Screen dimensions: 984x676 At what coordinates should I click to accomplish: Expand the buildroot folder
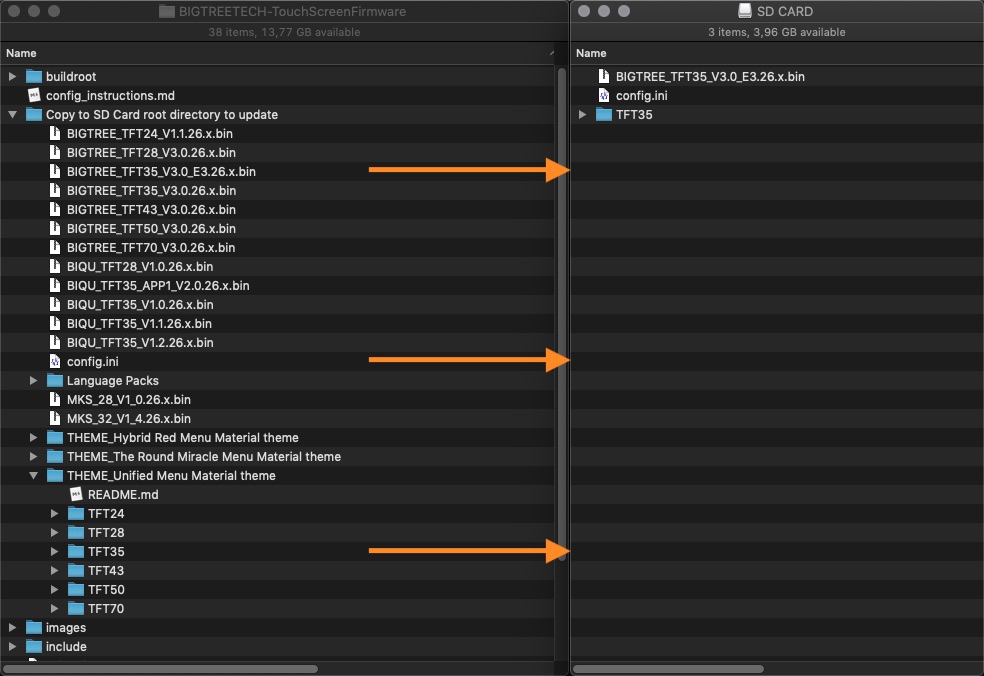[12, 77]
